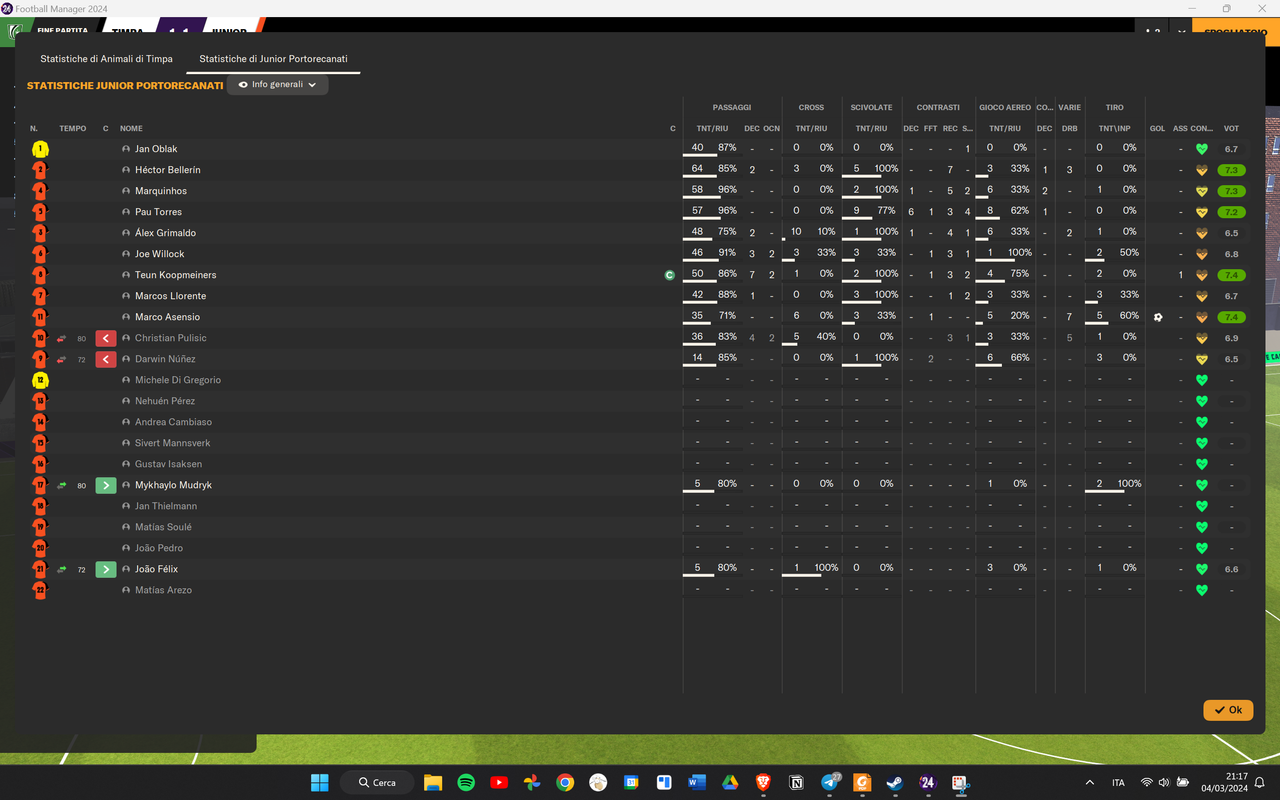Switch to Statistiche di Animali di Timpa tab
This screenshot has width=1280, height=800.
[x=106, y=59]
